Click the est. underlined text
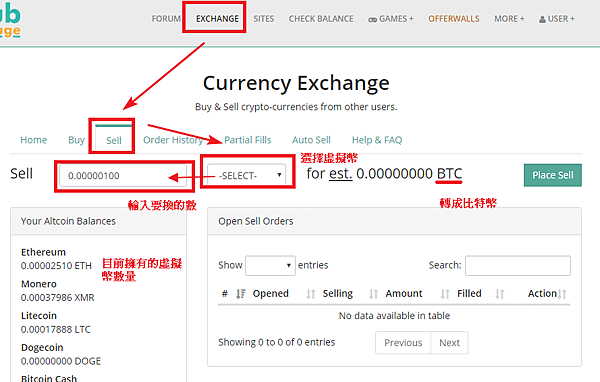This screenshot has width=600, height=382. [341, 174]
